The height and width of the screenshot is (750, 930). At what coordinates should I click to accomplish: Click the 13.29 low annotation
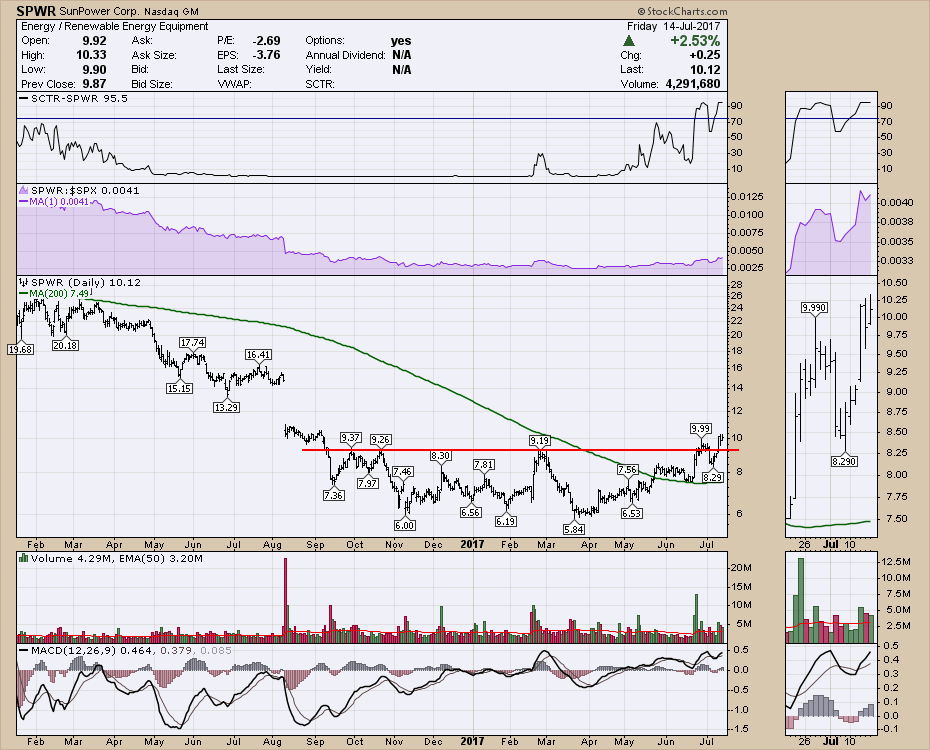(226, 407)
